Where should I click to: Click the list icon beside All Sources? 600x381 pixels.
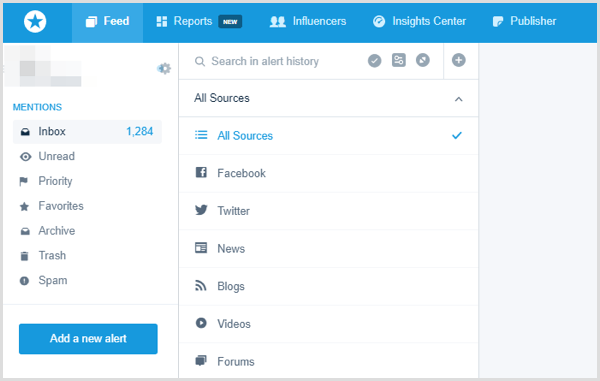(201, 135)
